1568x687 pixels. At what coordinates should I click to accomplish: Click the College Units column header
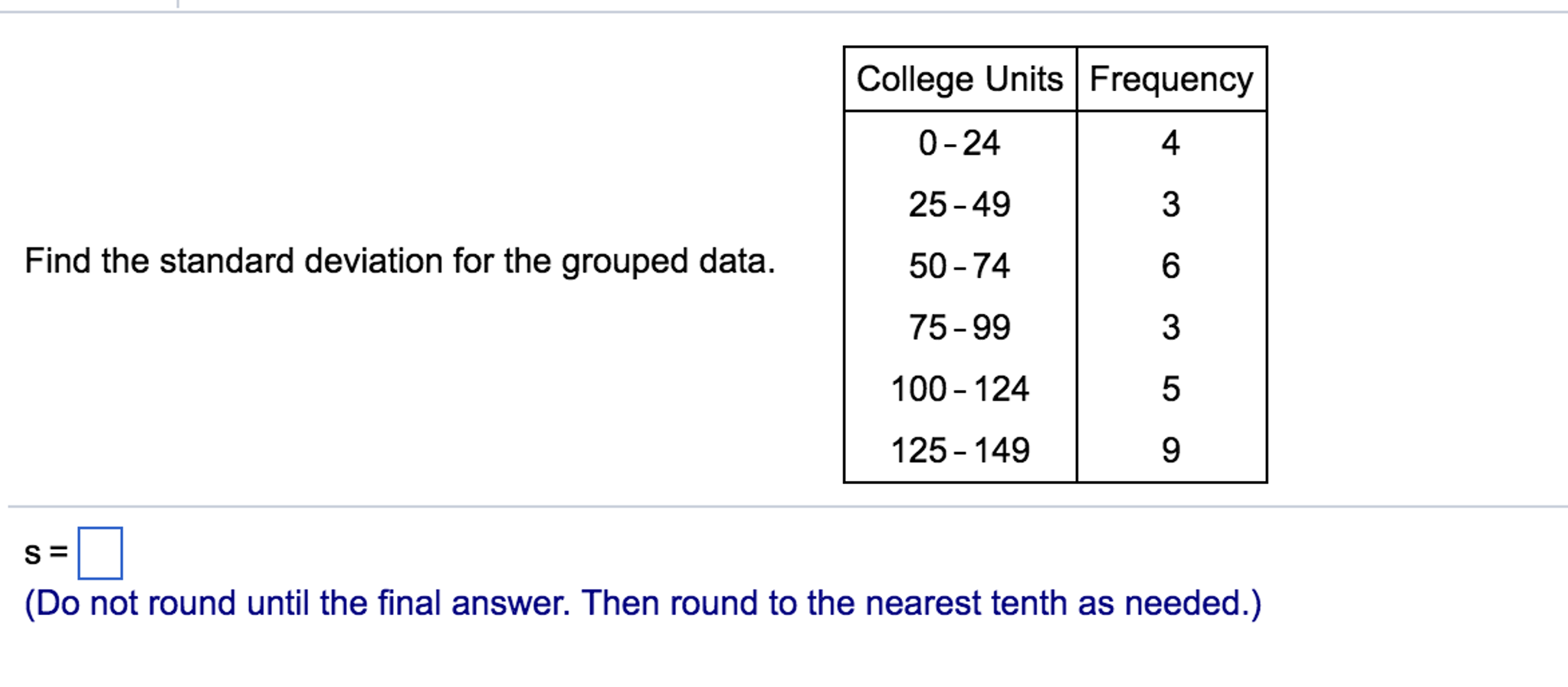point(959,79)
